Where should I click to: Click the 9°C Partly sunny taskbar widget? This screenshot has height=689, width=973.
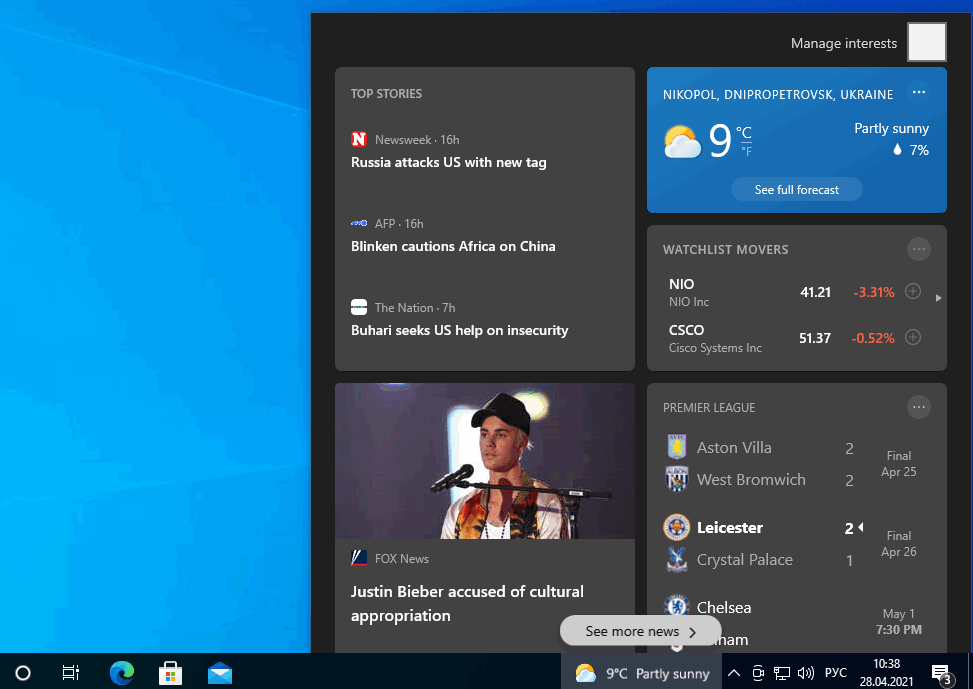[x=642, y=673]
